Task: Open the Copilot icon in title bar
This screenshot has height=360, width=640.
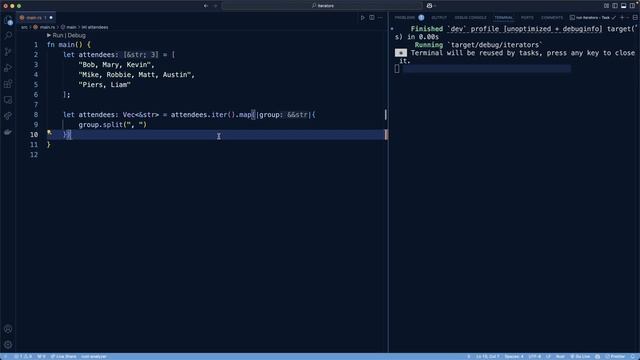Action: pyautogui.click(x=429, y=6)
